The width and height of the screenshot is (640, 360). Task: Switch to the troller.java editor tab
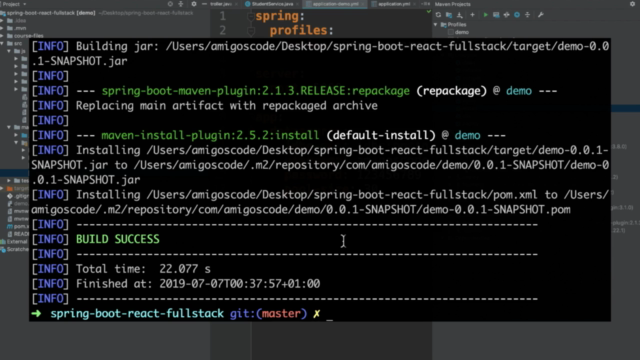(221, 4)
